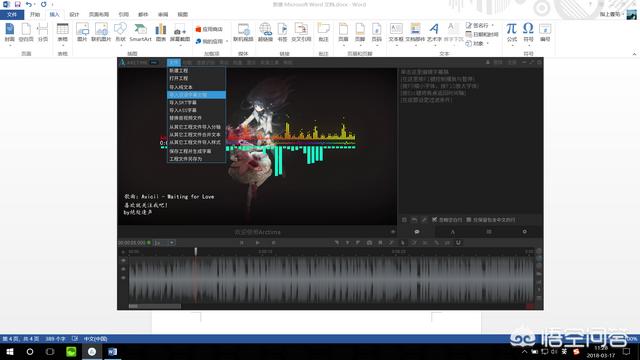The image size is (640, 360).
Task: Switch to the Home (开始) tab
Action: point(35,15)
